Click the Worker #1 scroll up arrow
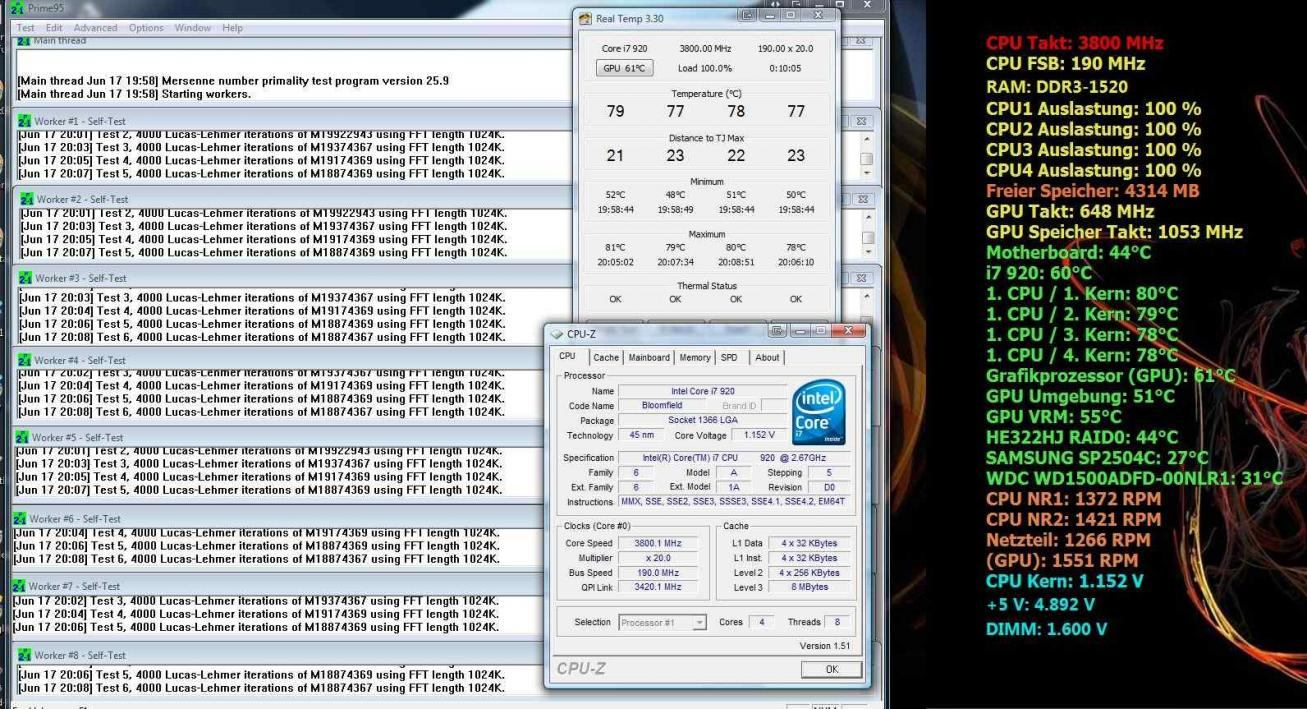The height and width of the screenshot is (709, 1307). 867,138
